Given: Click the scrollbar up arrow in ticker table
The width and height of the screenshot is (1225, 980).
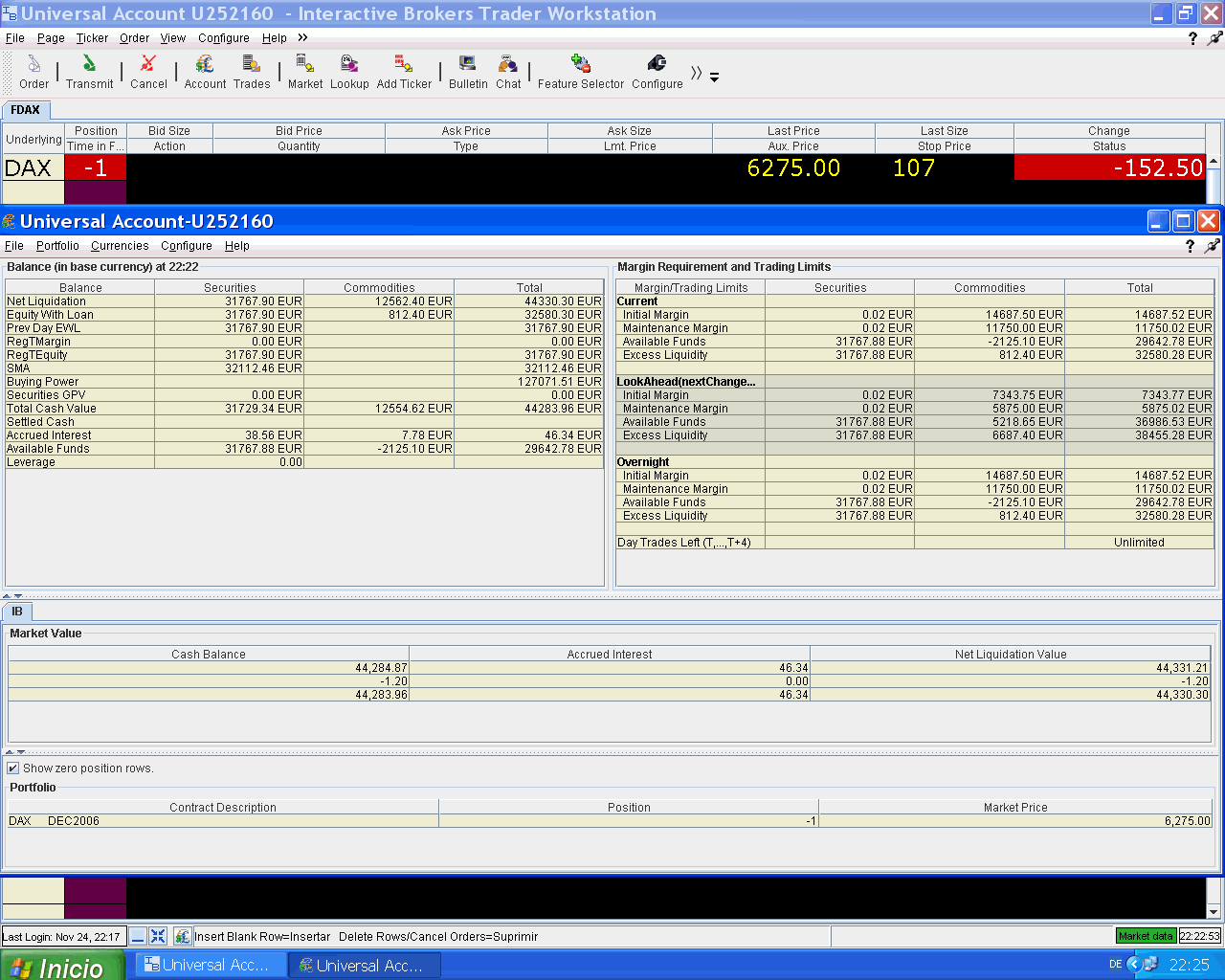Looking at the screenshot, I should (x=1214, y=163).
